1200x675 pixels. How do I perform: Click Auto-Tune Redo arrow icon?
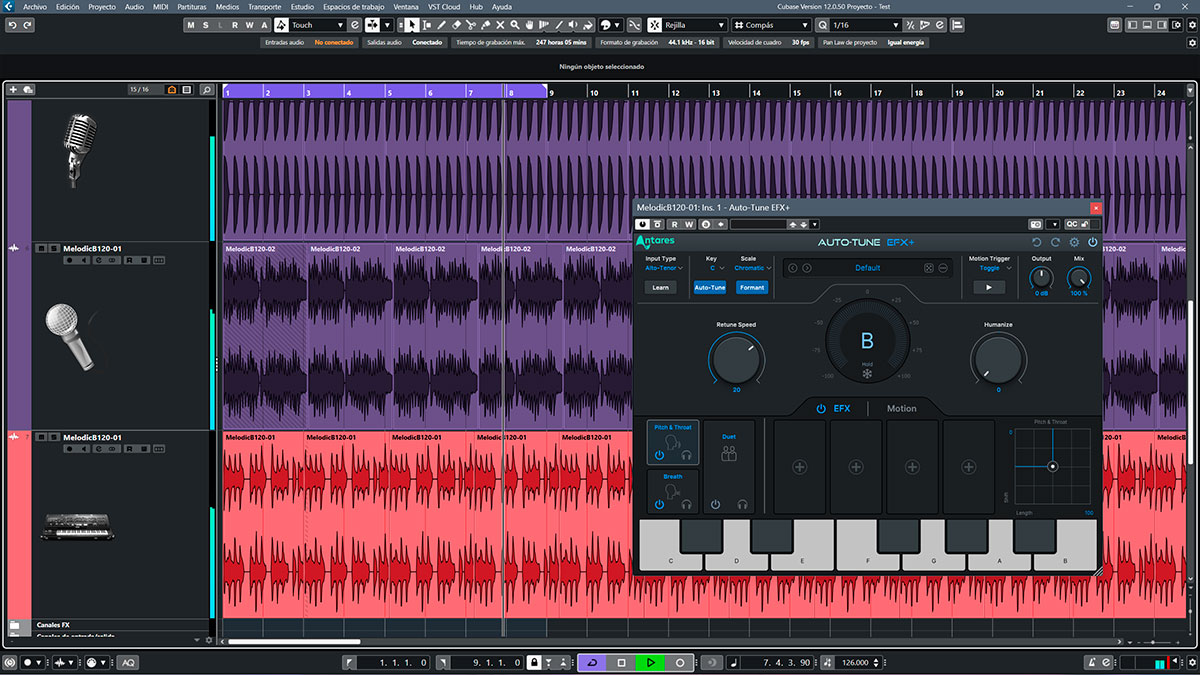click(1055, 242)
